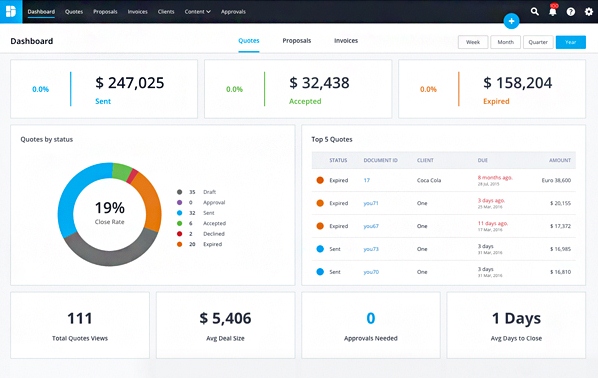Open Approvals in top navigation
The image size is (598, 378).
click(x=233, y=12)
